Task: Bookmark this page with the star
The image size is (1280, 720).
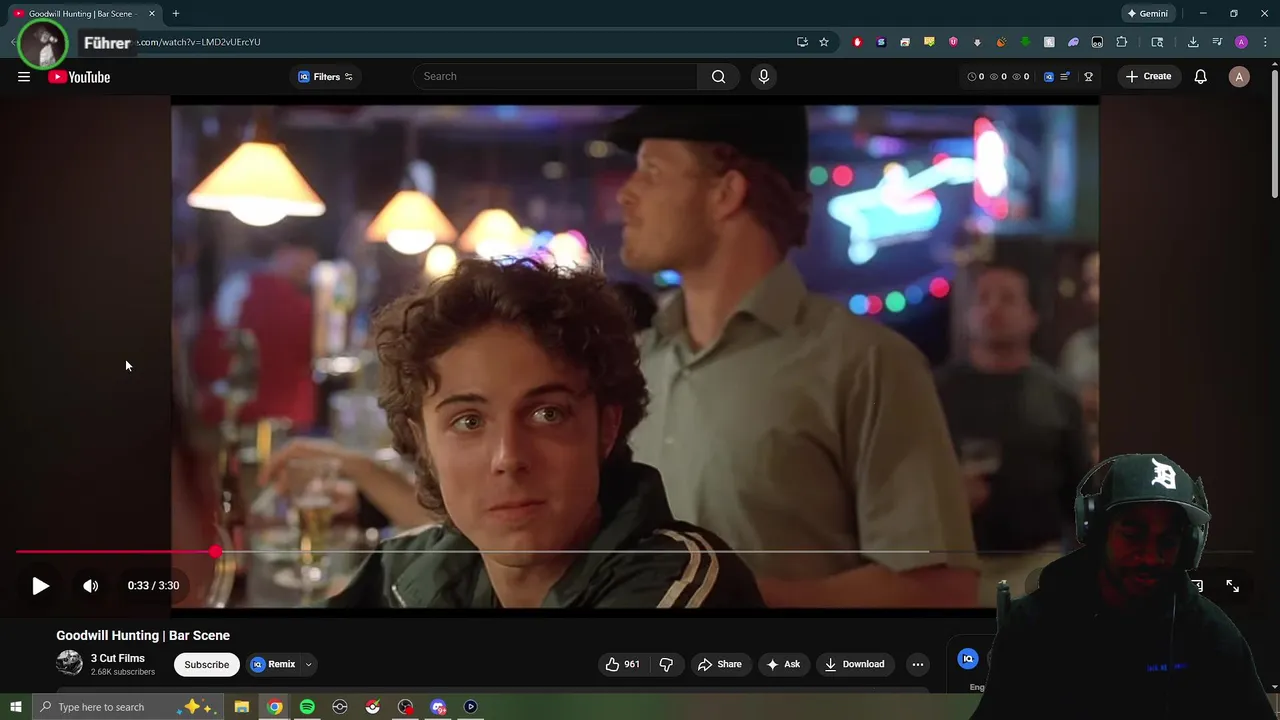Action: [x=824, y=42]
